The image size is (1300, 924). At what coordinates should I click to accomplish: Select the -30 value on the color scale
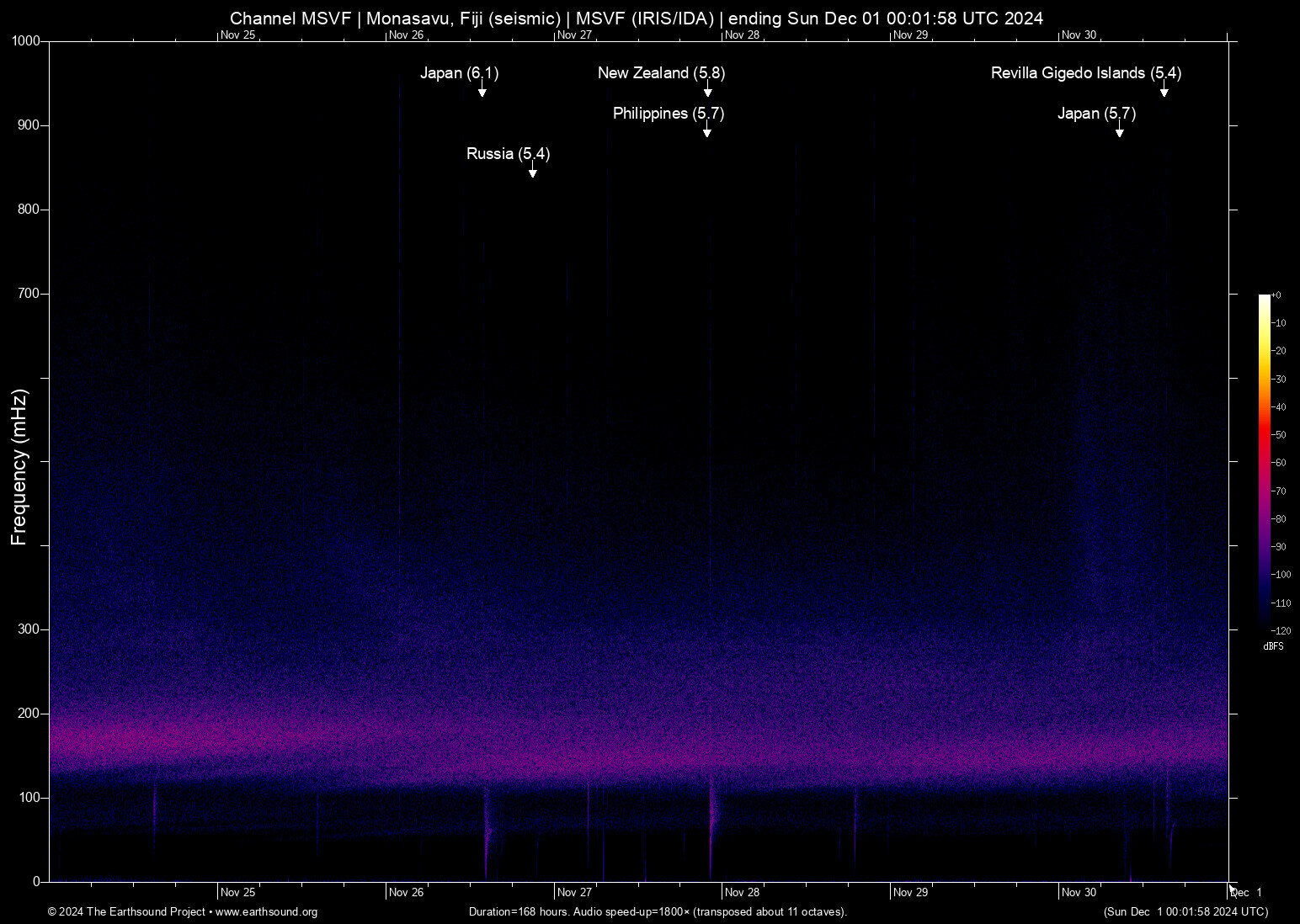(1278, 380)
